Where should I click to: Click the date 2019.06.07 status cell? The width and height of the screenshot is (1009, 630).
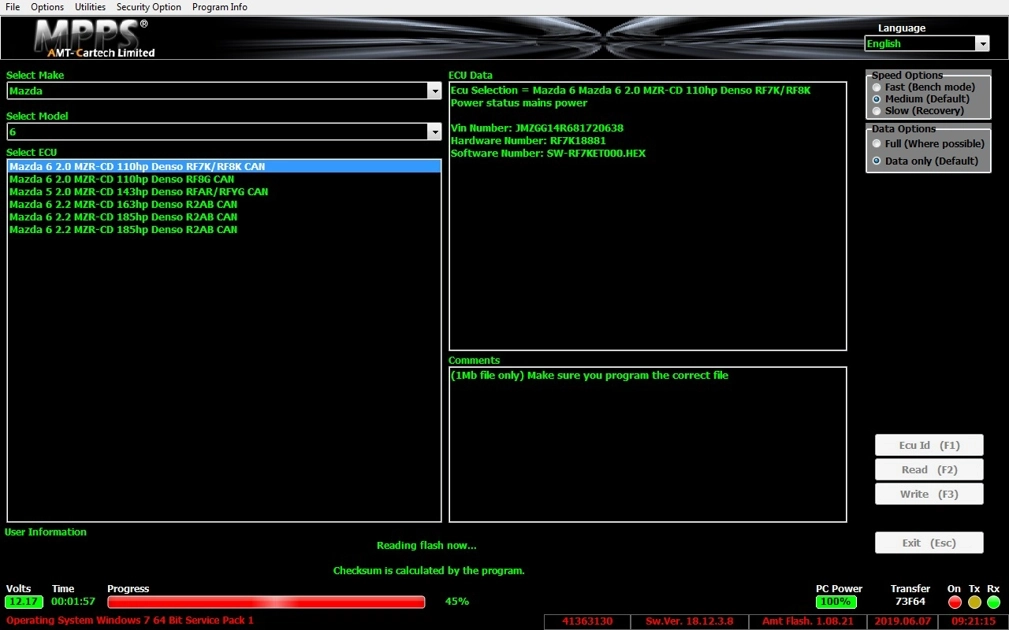coord(905,622)
